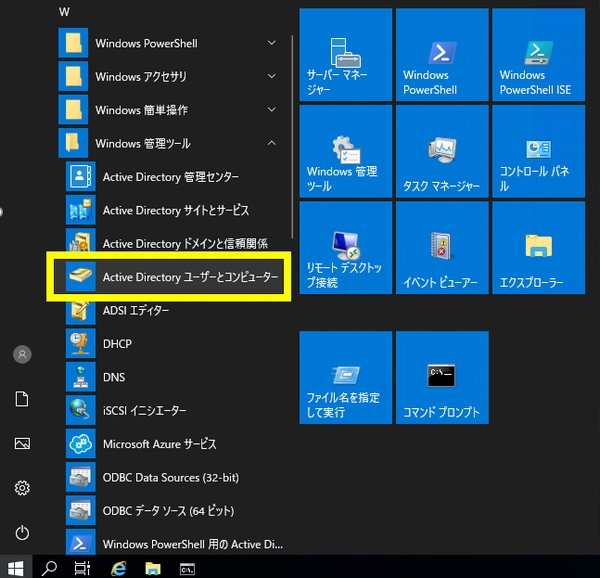The height and width of the screenshot is (578, 600).
Task: Click the Windows Start button
Action: [16, 568]
